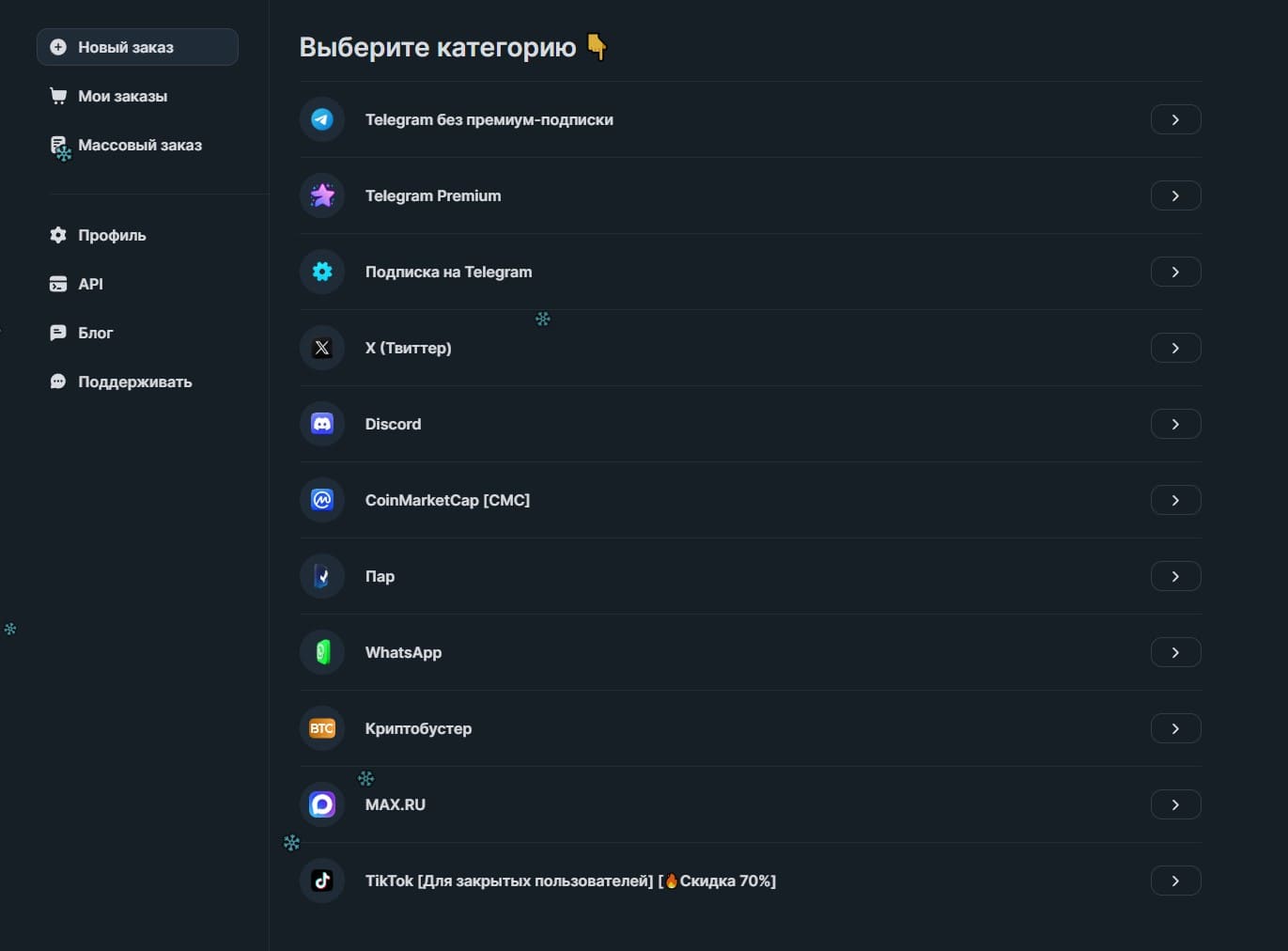Viewport: 1288px width, 951px height.
Task: Expand the Telegram без премиум-подписки category
Action: [1175, 119]
